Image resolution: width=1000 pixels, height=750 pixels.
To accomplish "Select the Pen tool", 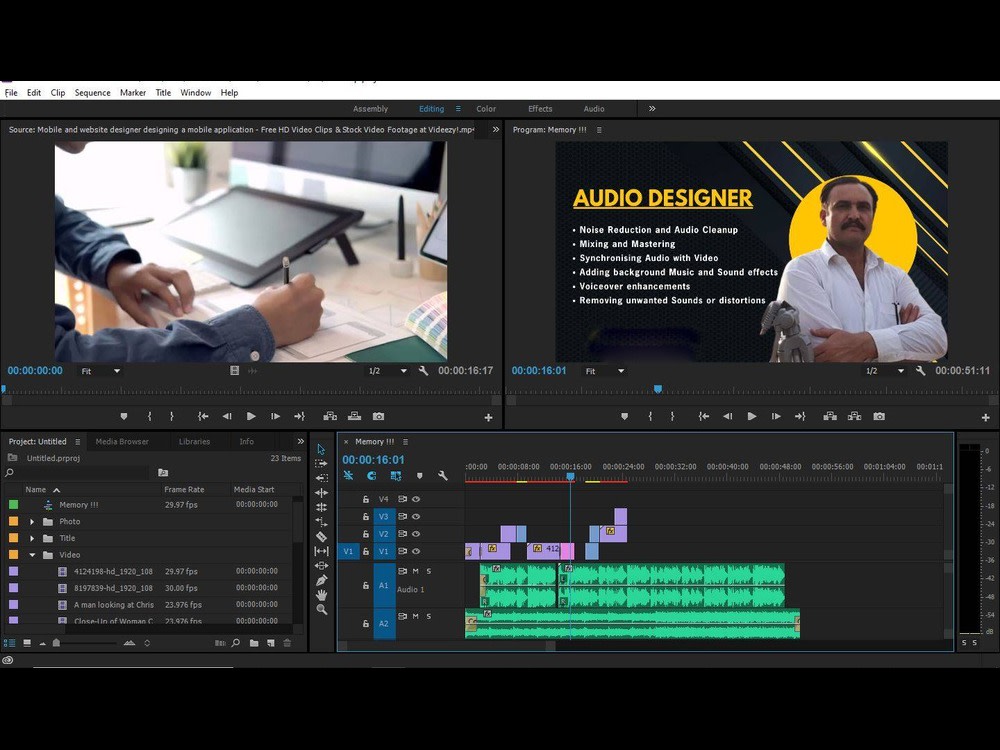I will (x=321, y=580).
